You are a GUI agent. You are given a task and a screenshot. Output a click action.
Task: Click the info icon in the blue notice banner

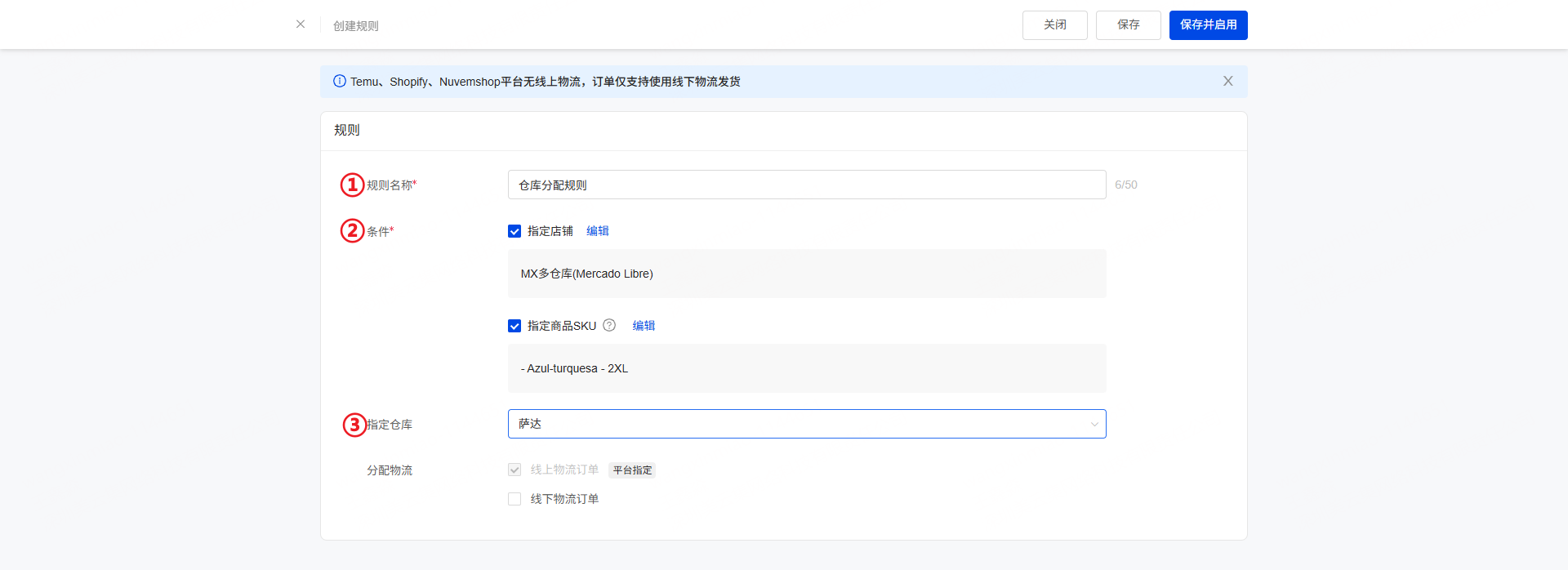coord(340,82)
